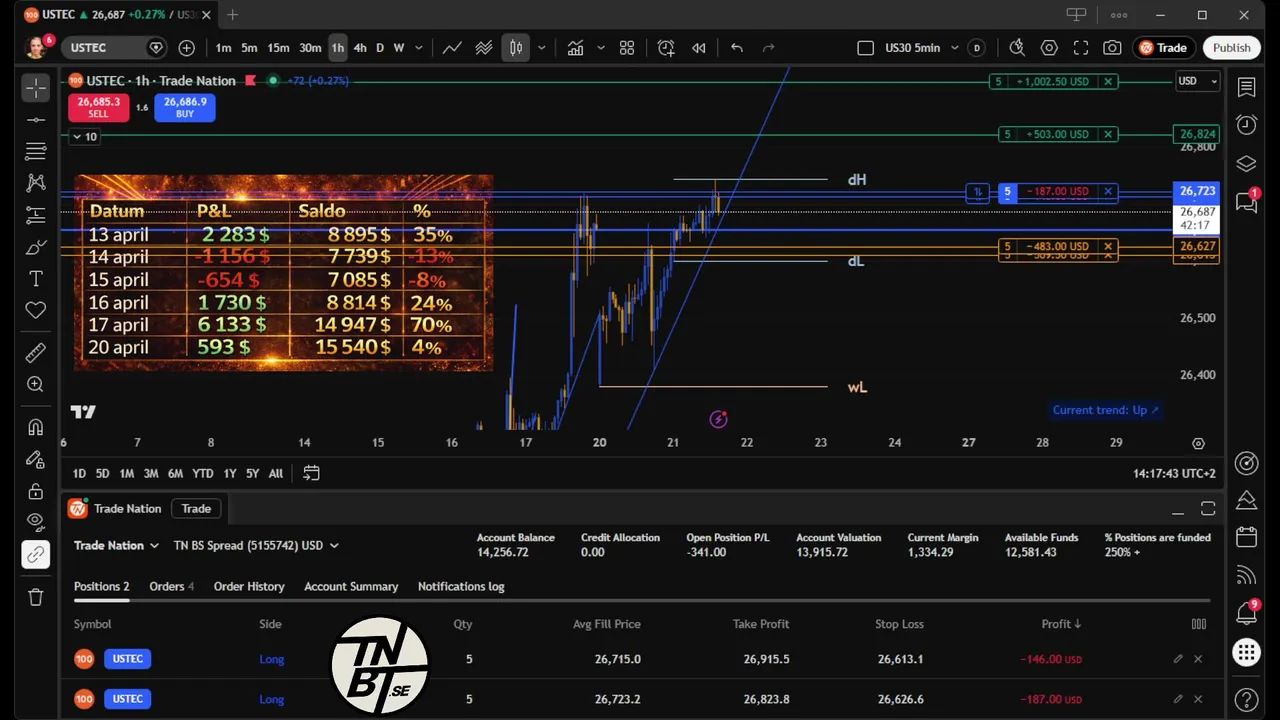Open quick search magnifier
Screen dimensions: 1280x720
(x=1017, y=48)
